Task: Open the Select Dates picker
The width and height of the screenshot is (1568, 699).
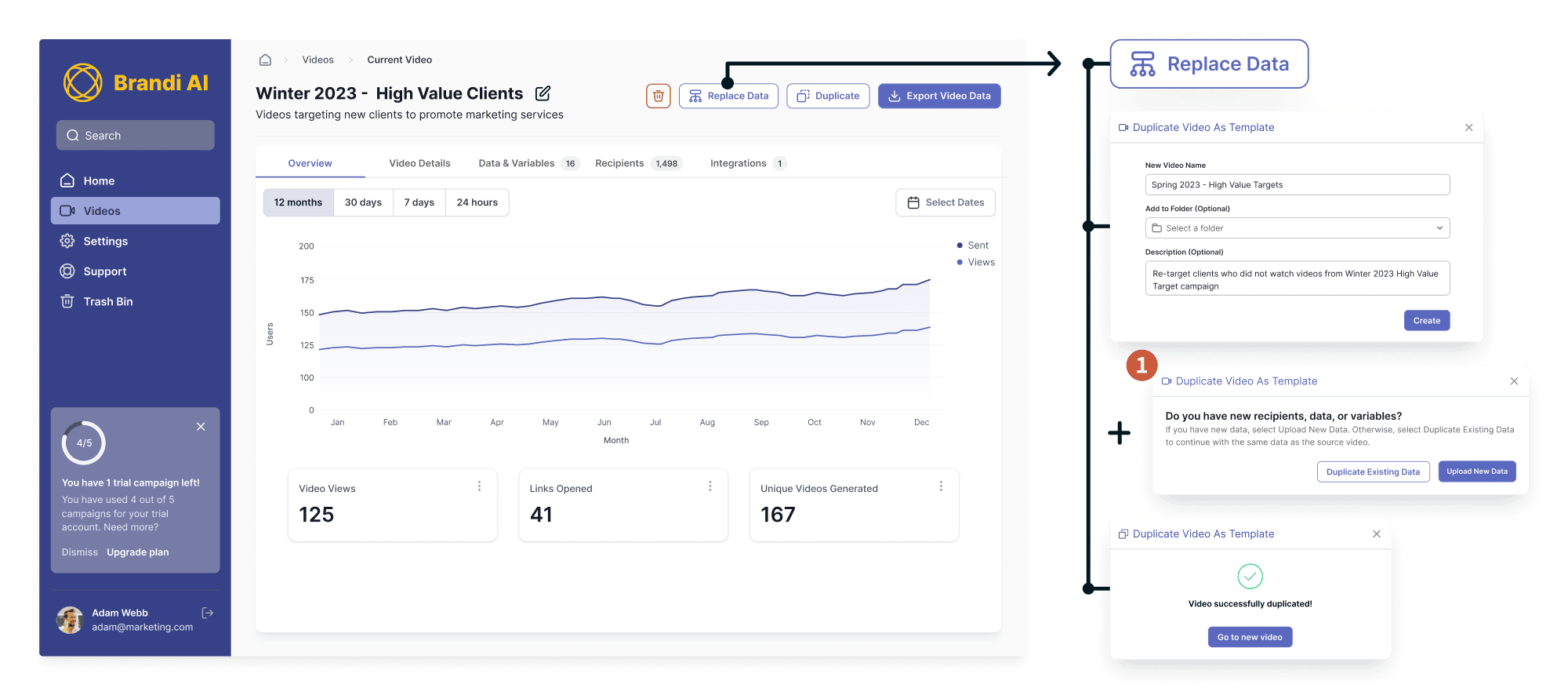Action: tap(946, 202)
